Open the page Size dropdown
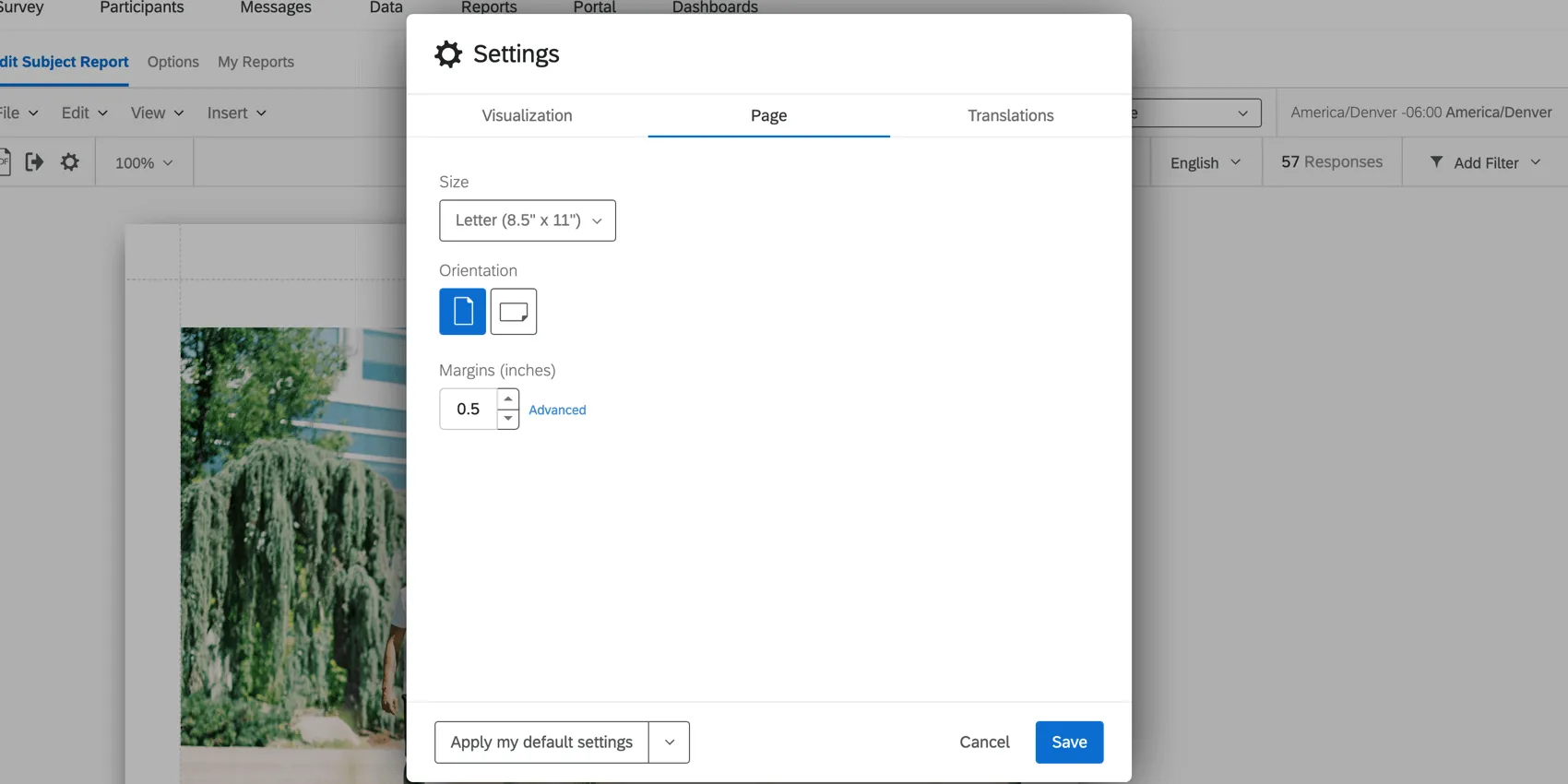1568x784 pixels. point(528,220)
